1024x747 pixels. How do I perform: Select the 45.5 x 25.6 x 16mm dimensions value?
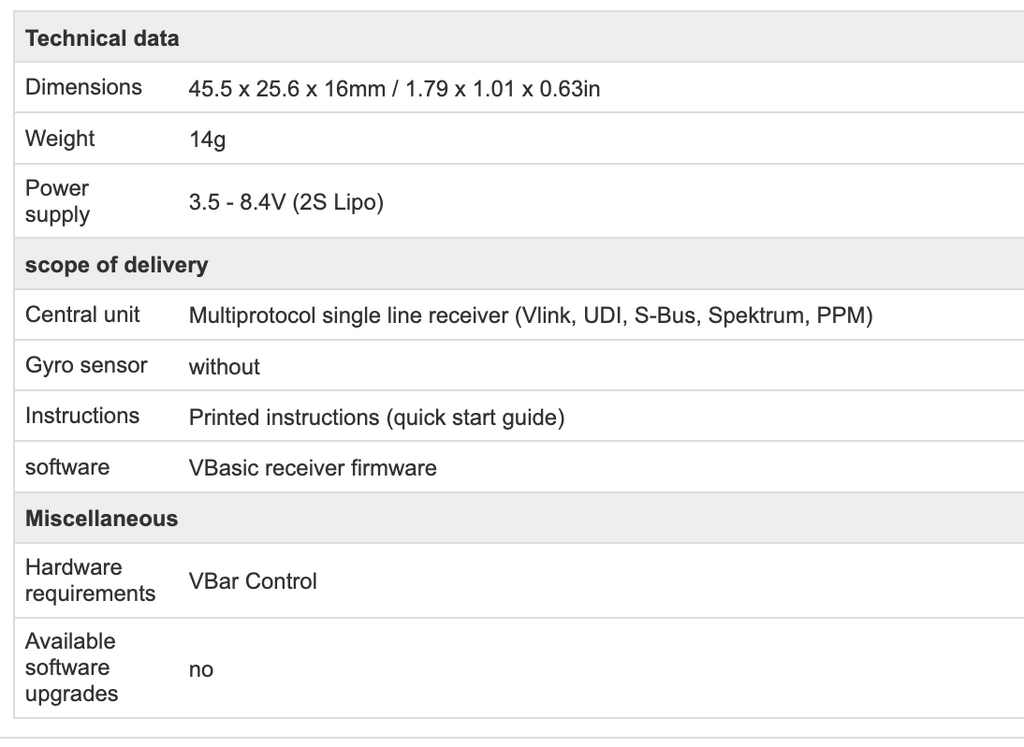coord(394,89)
